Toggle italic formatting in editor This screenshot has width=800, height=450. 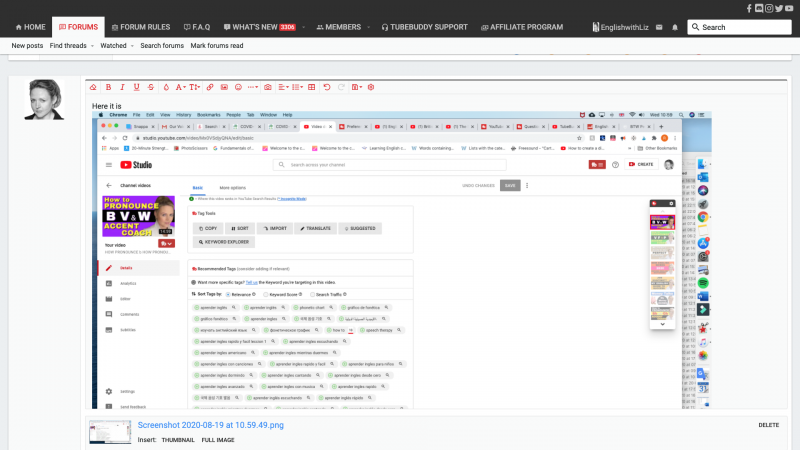pyautogui.click(x=122, y=88)
